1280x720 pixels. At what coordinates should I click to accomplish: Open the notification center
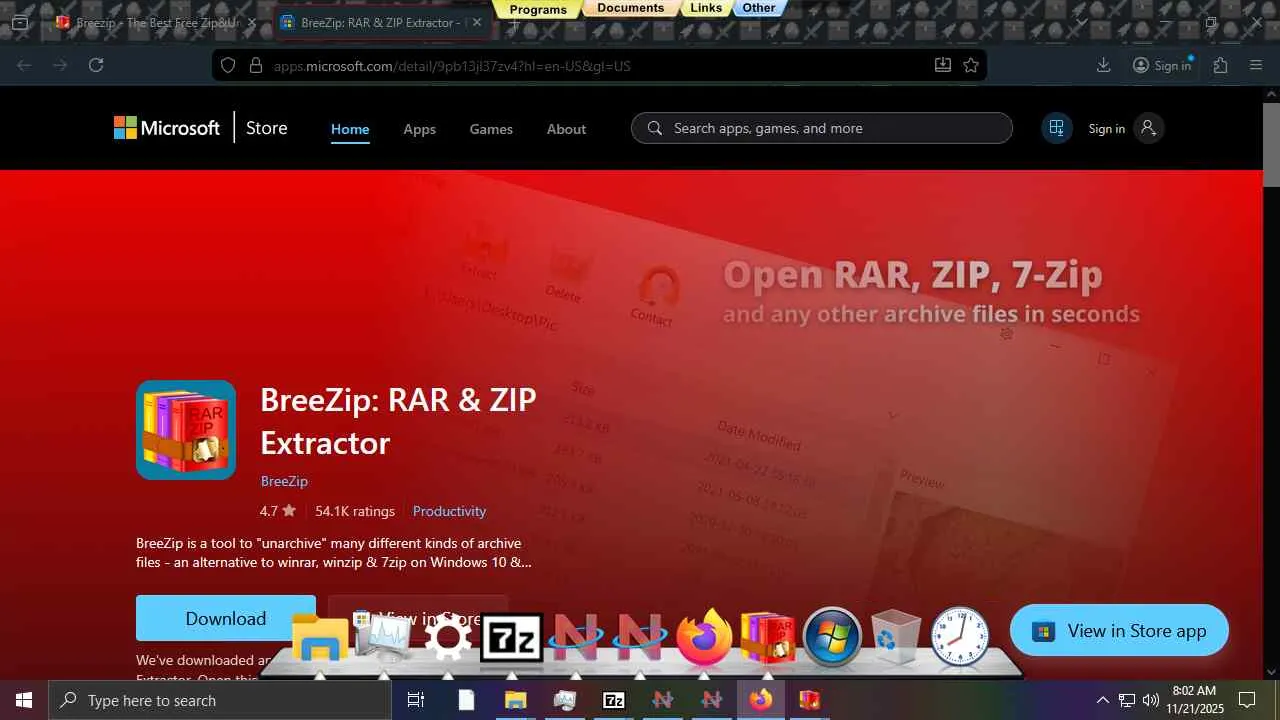(x=1247, y=700)
